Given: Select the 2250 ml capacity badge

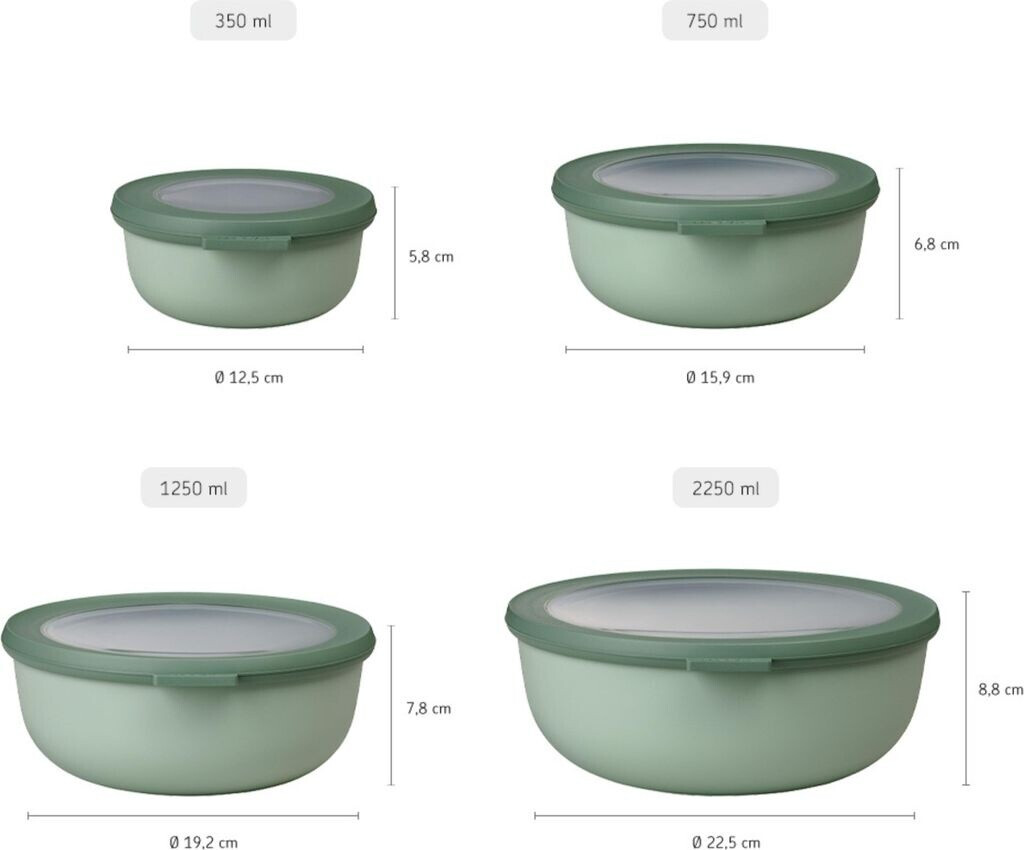Looking at the screenshot, I should (x=726, y=488).
